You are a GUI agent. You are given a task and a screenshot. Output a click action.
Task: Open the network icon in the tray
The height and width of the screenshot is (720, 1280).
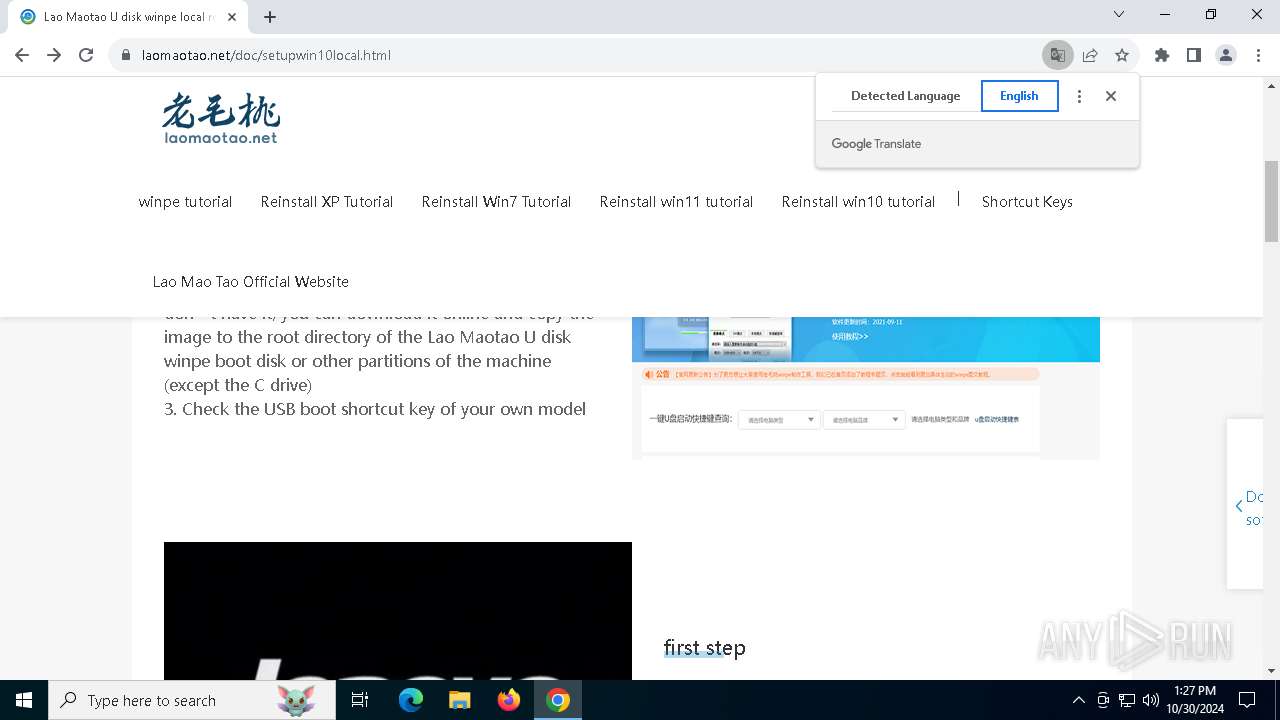(1127, 700)
